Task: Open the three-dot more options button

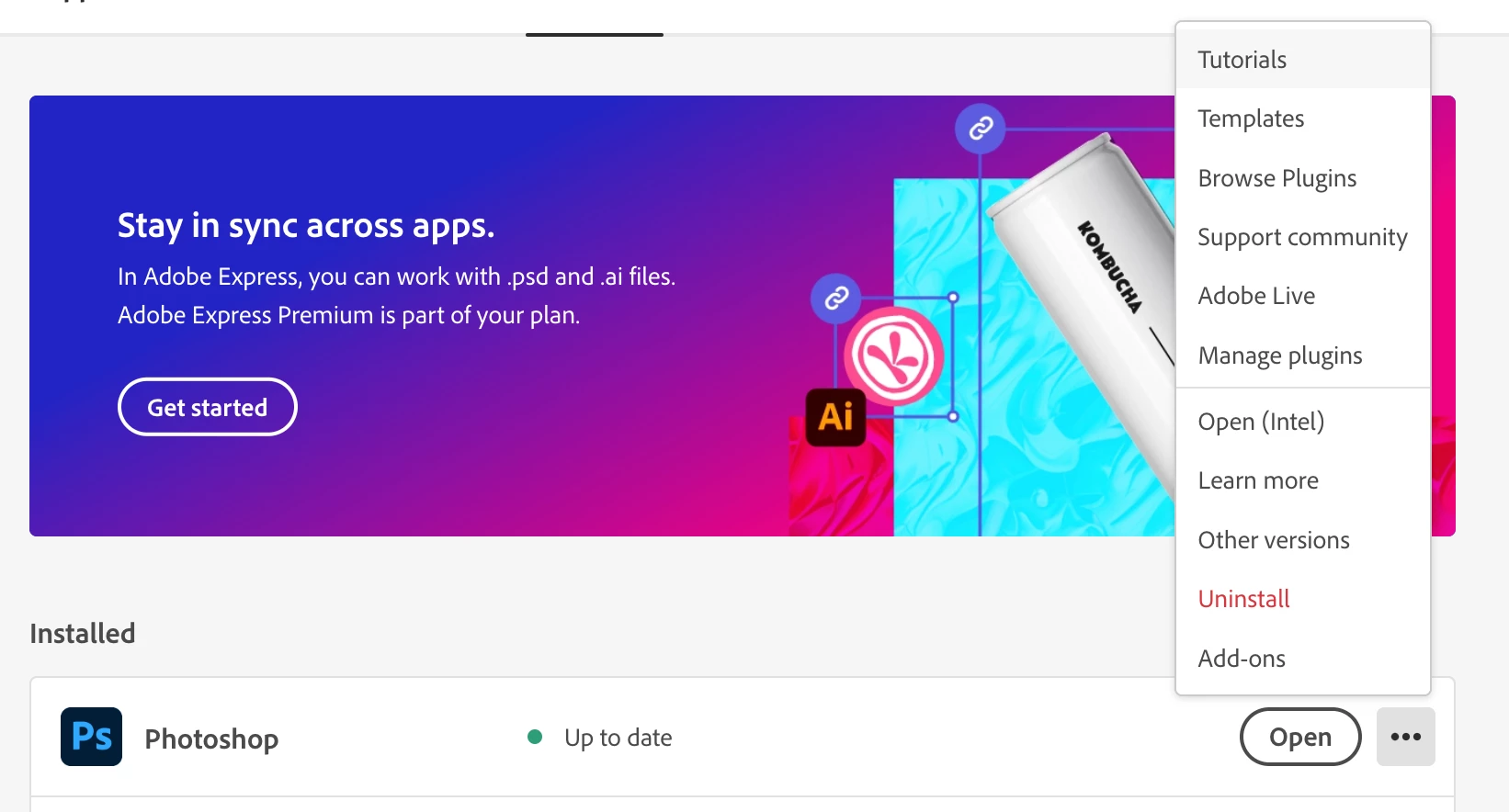Action: coord(1405,737)
